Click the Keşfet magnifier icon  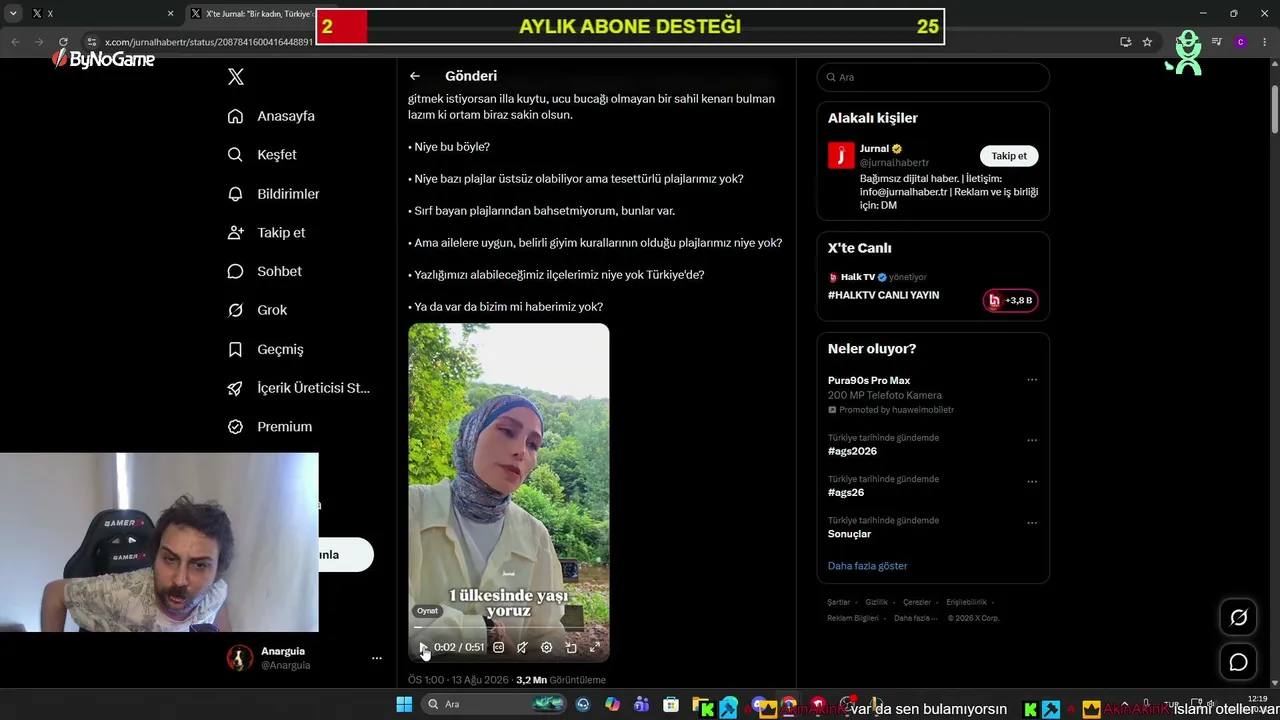point(235,155)
